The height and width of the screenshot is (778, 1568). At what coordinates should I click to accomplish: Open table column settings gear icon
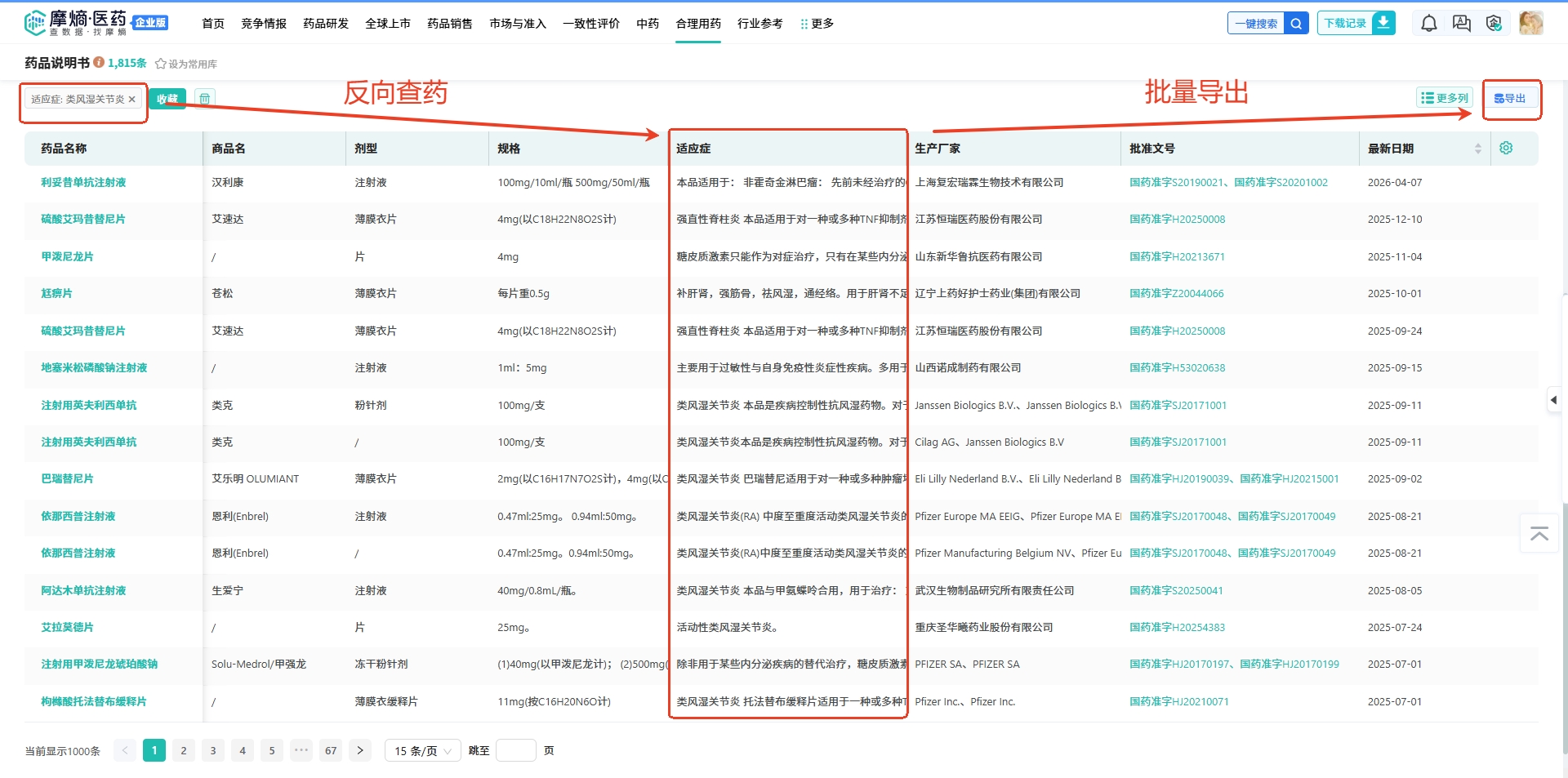(x=1506, y=148)
